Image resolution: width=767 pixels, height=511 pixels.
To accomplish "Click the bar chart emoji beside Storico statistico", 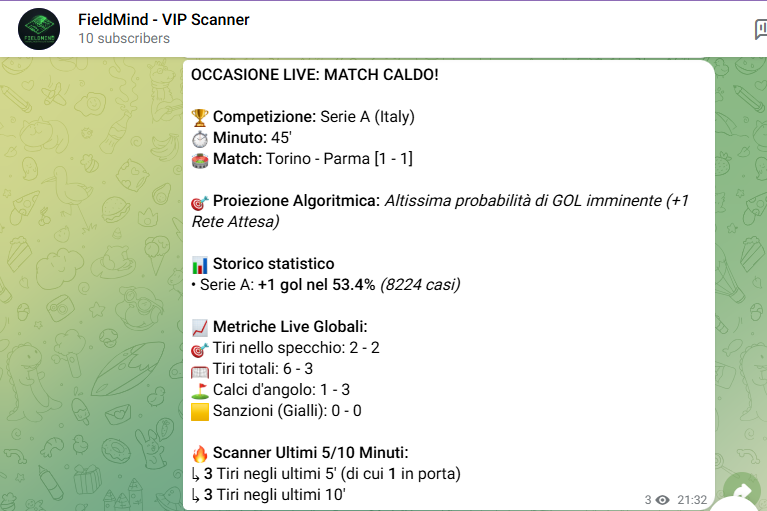I will pyautogui.click(x=200, y=264).
